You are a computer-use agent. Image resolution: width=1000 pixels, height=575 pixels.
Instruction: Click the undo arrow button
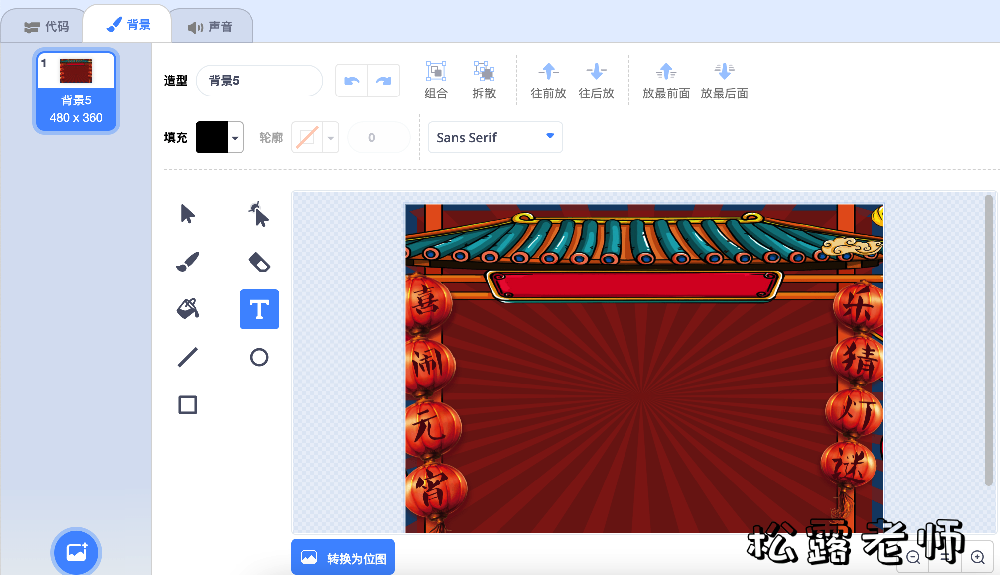pyautogui.click(x=351, y=81)
